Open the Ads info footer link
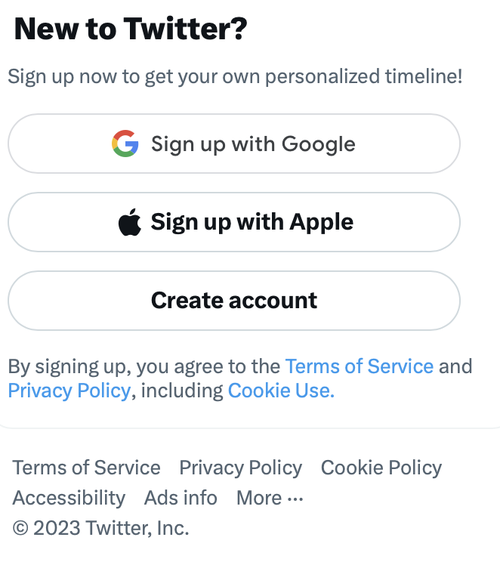Image resolution: width=500 pixels, height=562 pixels. (x=181, y=498)
